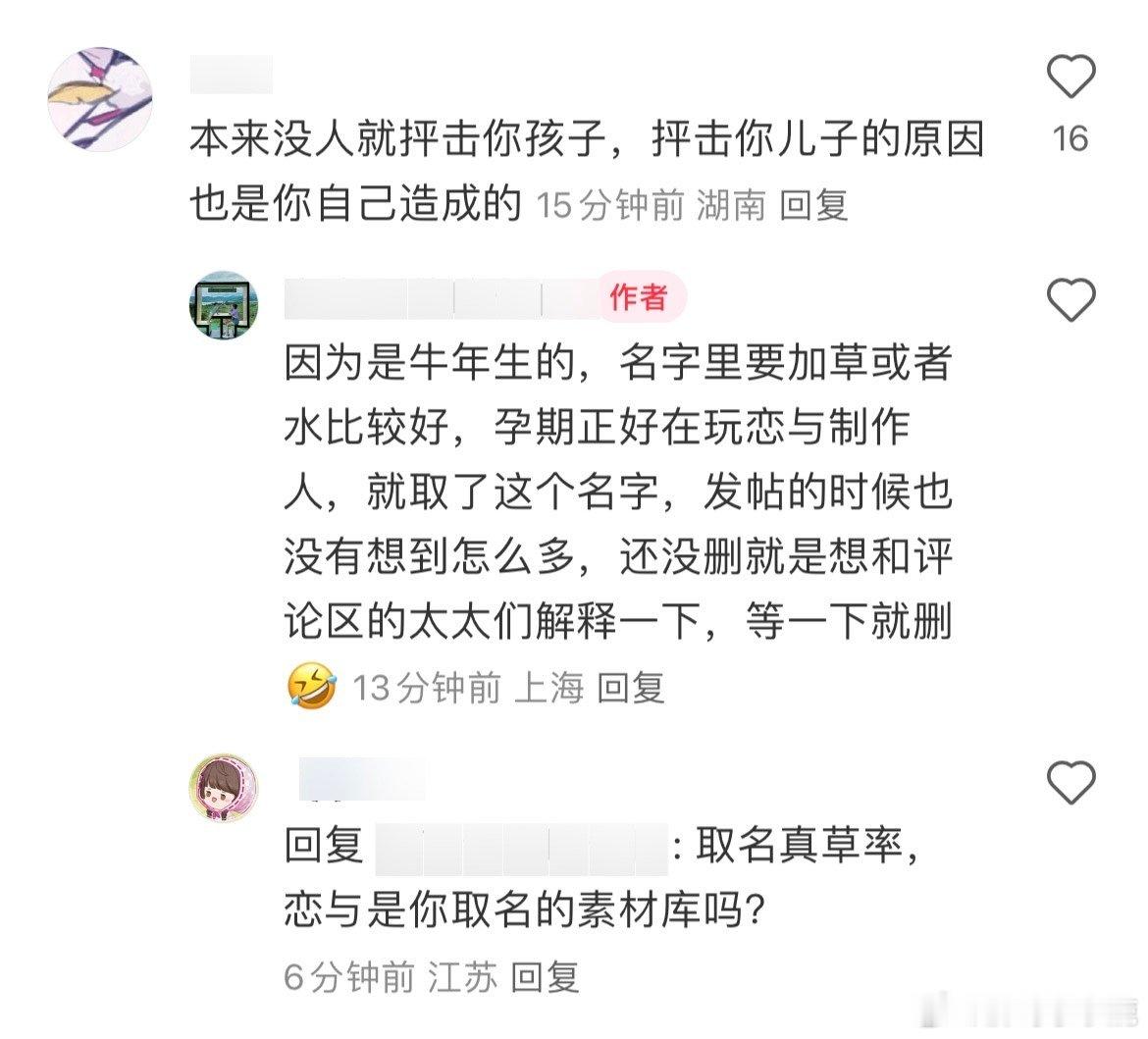Like the author's reply comment

pos(1070,299)
